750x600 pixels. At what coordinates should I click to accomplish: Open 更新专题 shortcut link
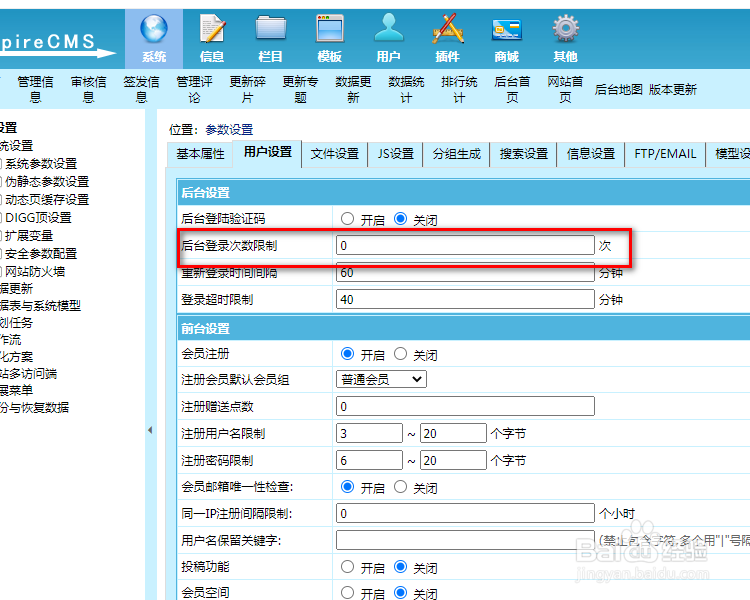coord(300,89)
